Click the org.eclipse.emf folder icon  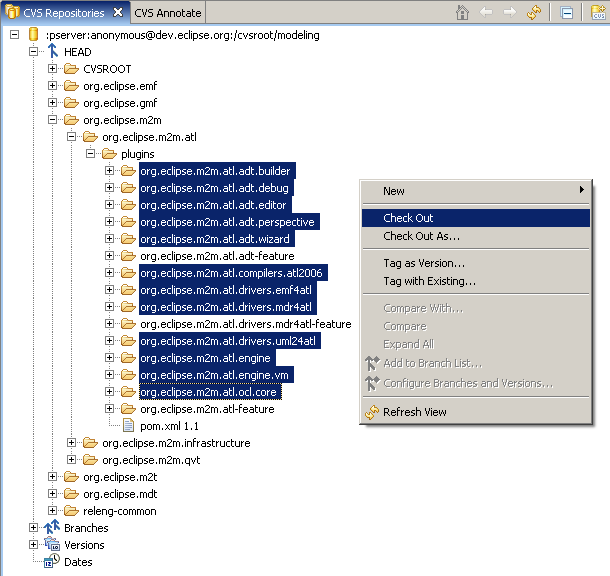click(x=71, y=86)
